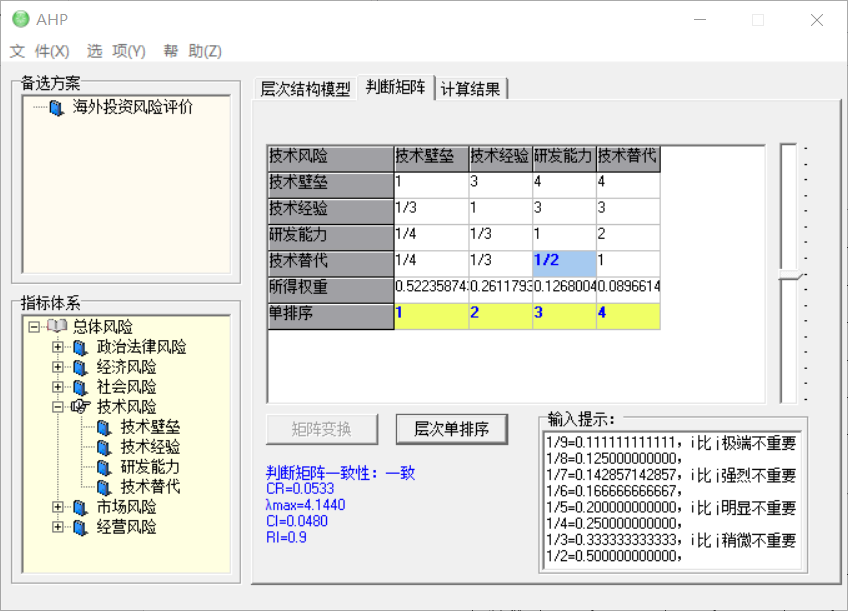
Task: Collapse the 总体风险 root node
Action: pyautogui.click(x=34, y=327)
